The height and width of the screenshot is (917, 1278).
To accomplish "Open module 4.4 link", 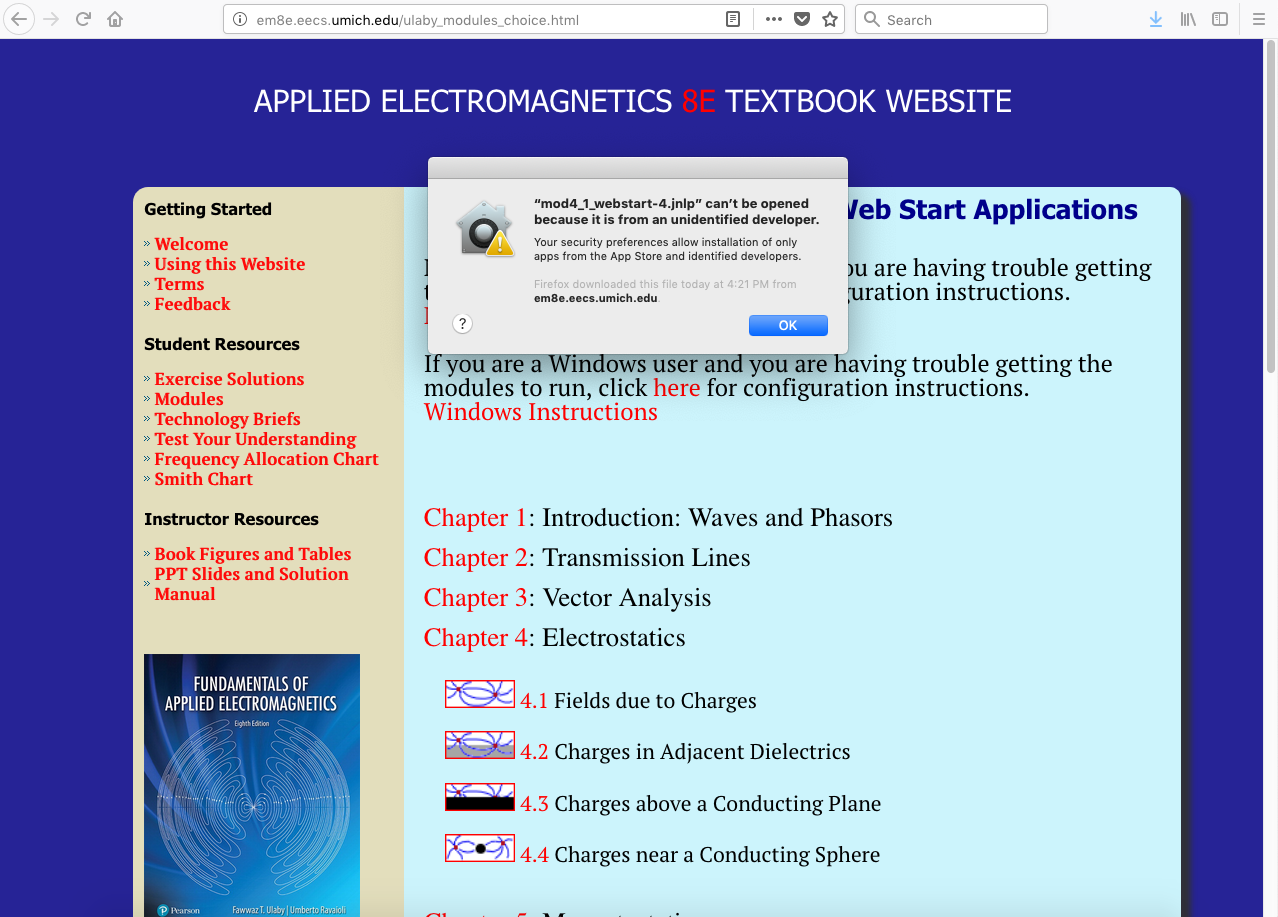I will pos(534,855).
